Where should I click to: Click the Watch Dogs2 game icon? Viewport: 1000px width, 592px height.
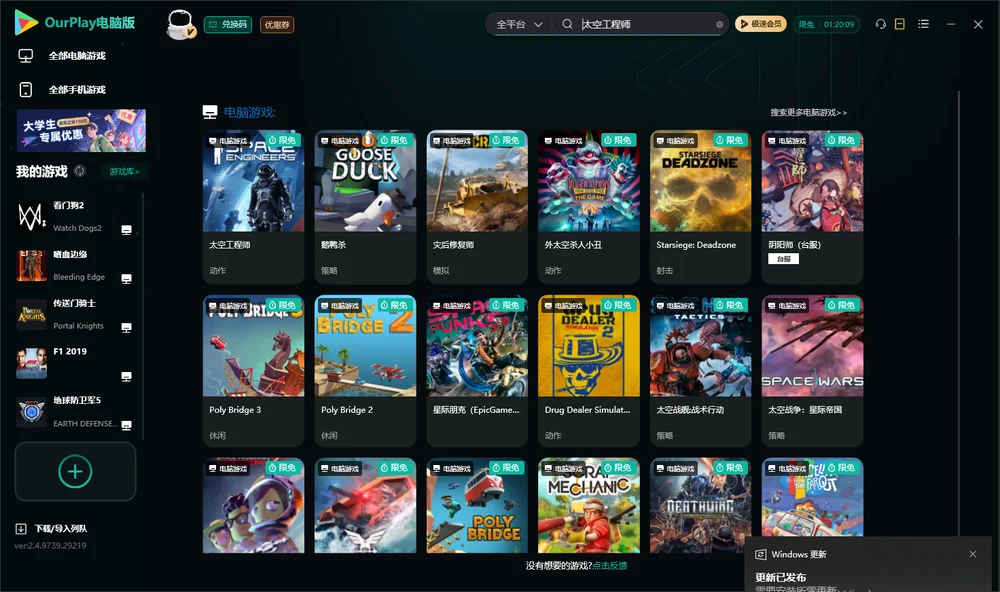(31, 217)
